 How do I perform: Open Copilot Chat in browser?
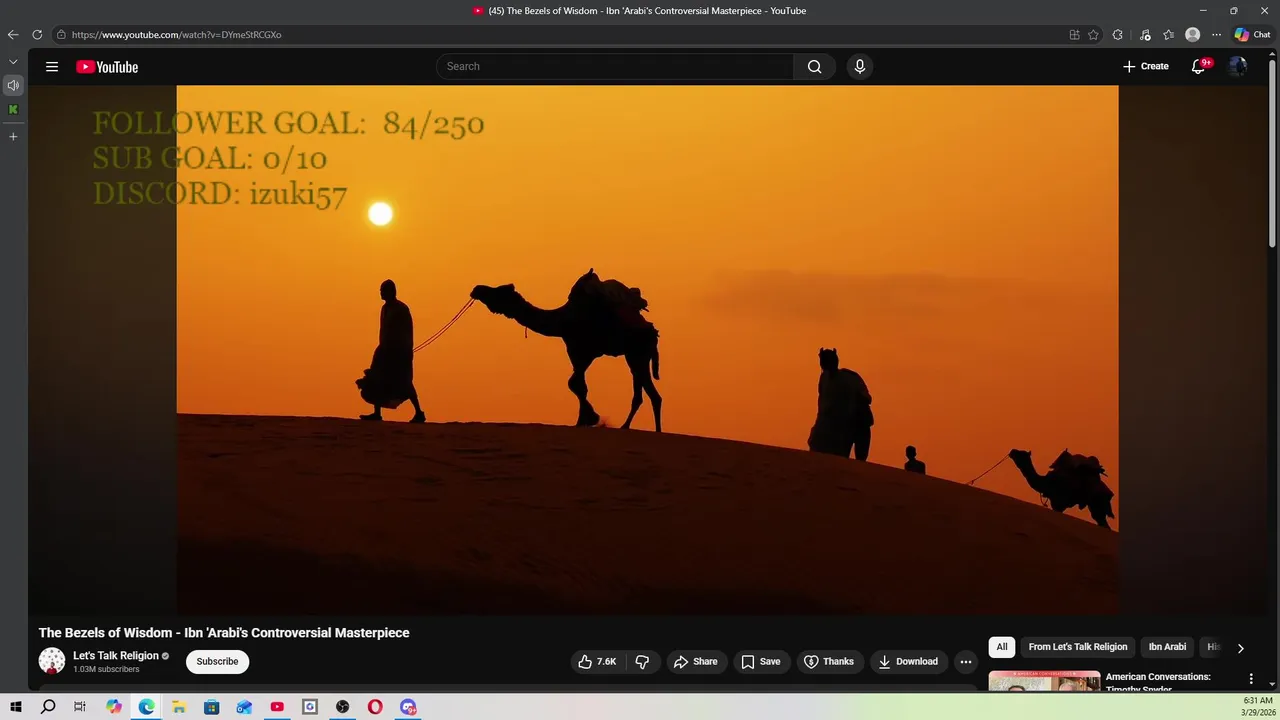coord(1252,34)
